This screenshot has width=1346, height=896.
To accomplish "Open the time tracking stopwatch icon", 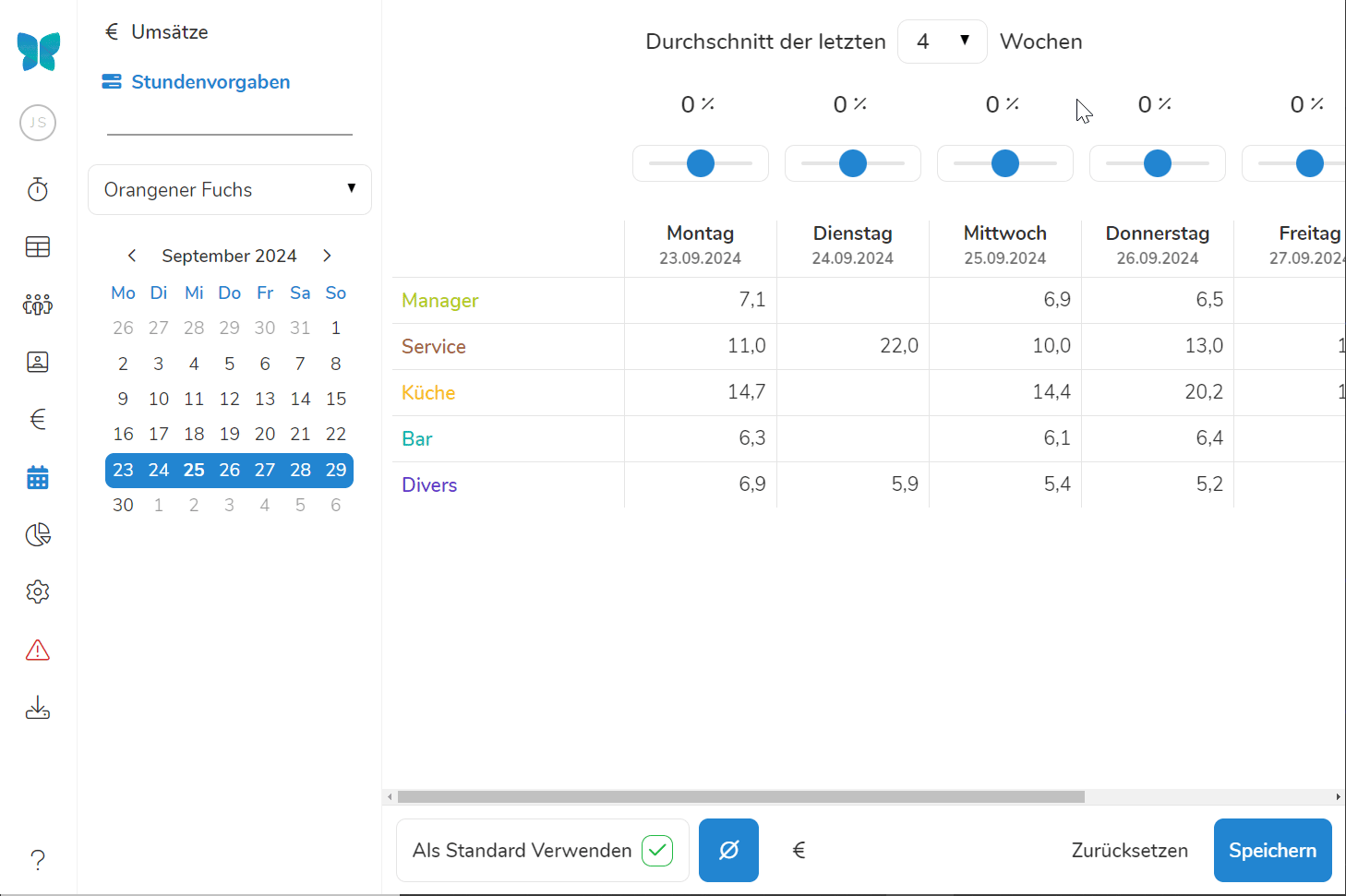I will click(38, 189).
